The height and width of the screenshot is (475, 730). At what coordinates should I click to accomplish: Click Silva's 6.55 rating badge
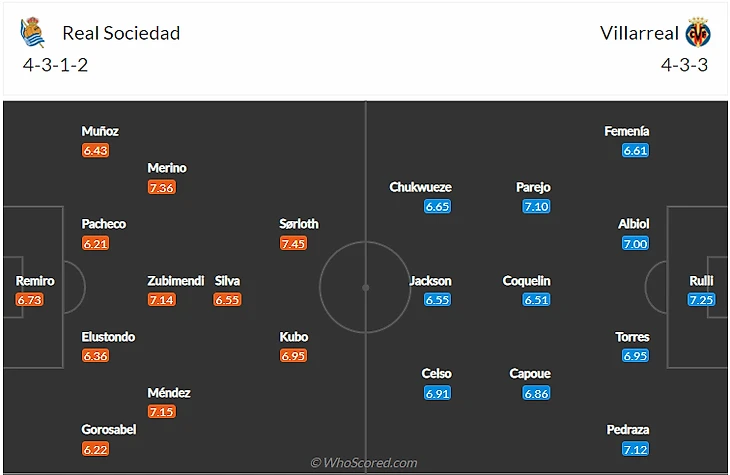[x=227, y=299]
